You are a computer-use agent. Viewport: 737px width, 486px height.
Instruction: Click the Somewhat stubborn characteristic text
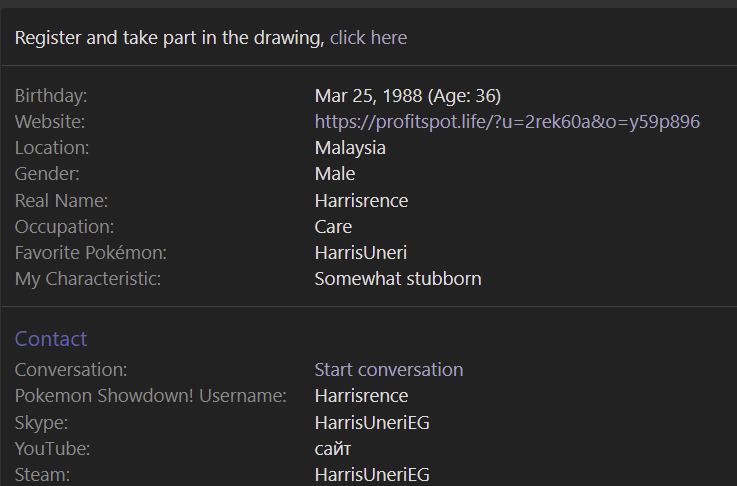pyautogui.click(x=398, y=279)
